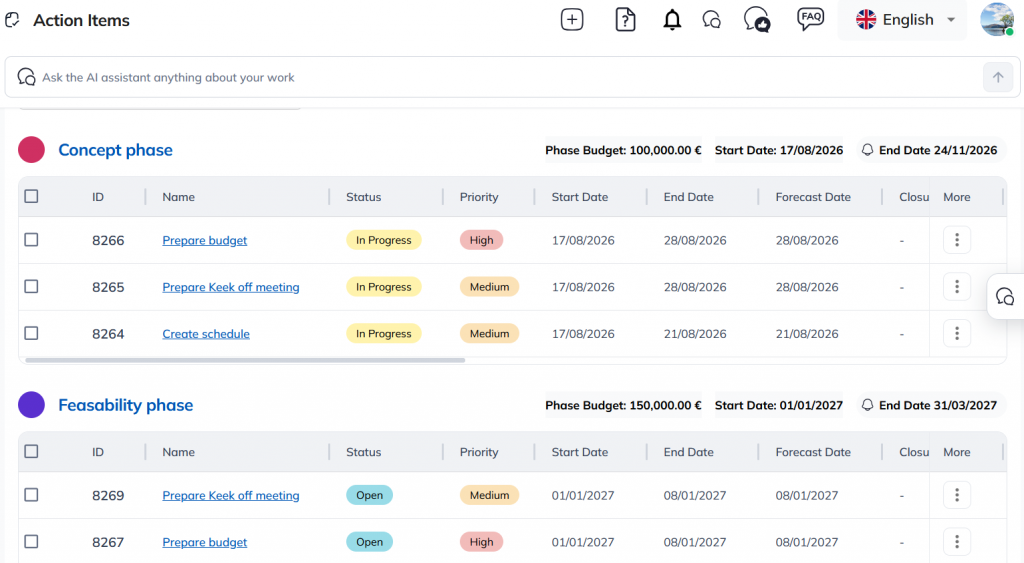This screenshot has height=563, width=1024.
Task: Open the Medium priority badge on task 8264
Action: tap(489, 333)
